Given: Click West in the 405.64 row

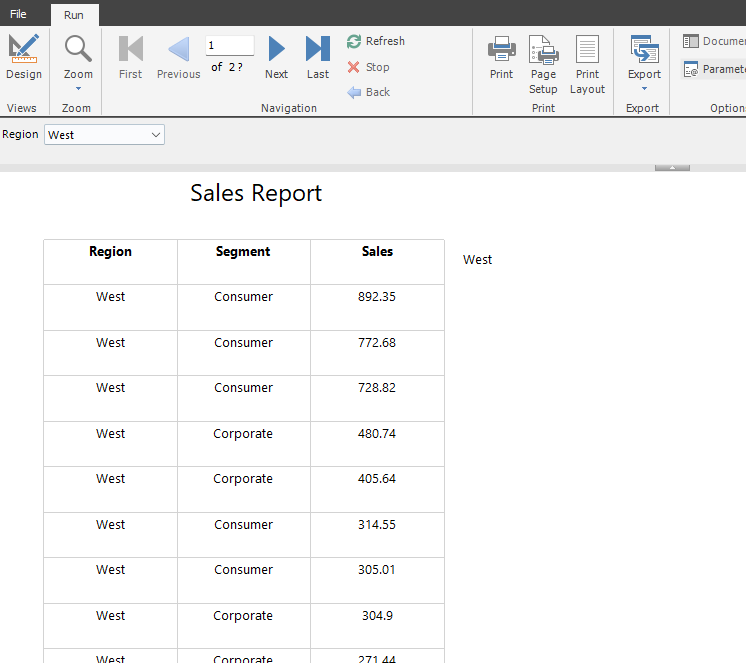Looking at the screenshot, I should coord(110,479).
